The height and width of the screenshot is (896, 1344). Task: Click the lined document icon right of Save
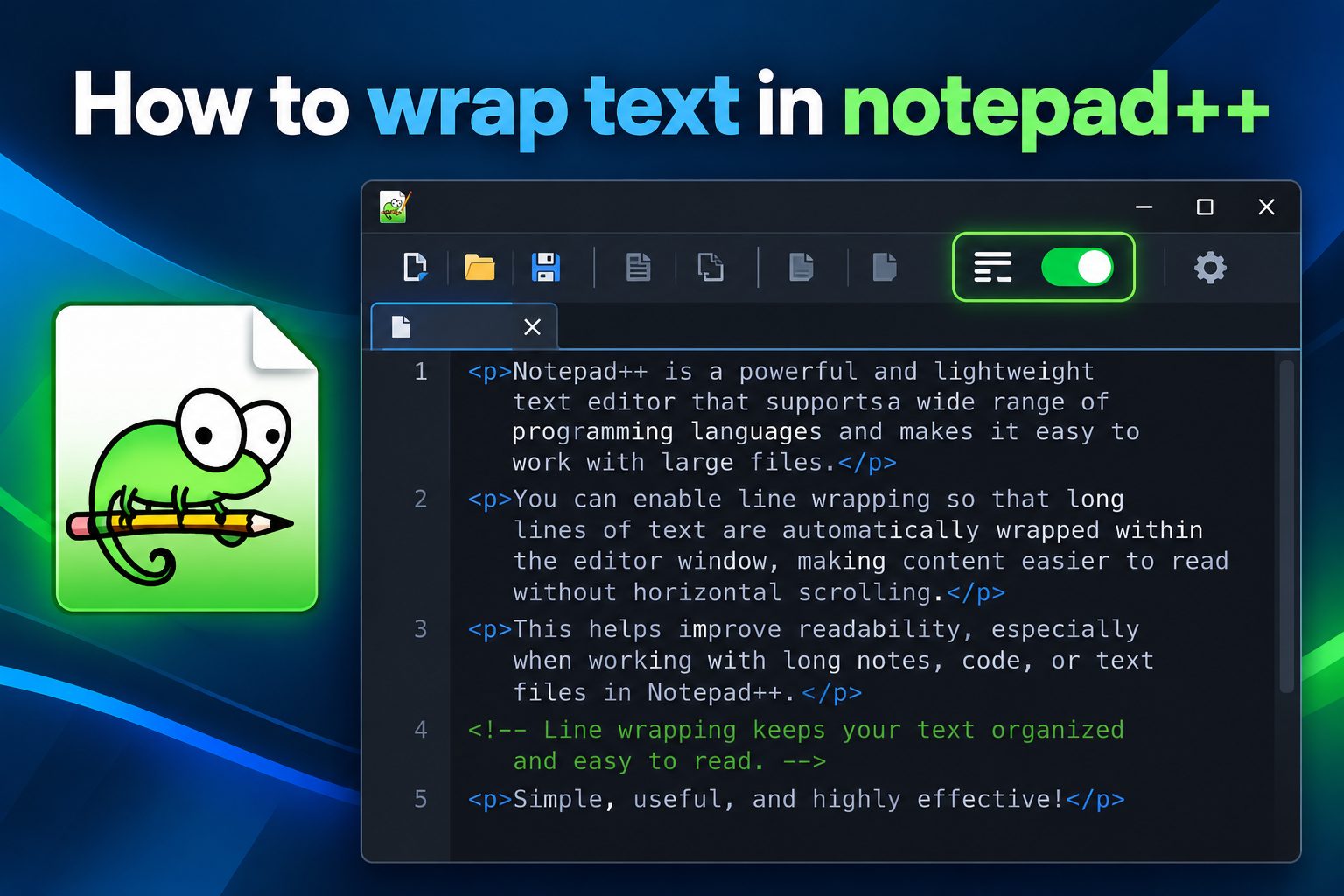tap(638, 267)
